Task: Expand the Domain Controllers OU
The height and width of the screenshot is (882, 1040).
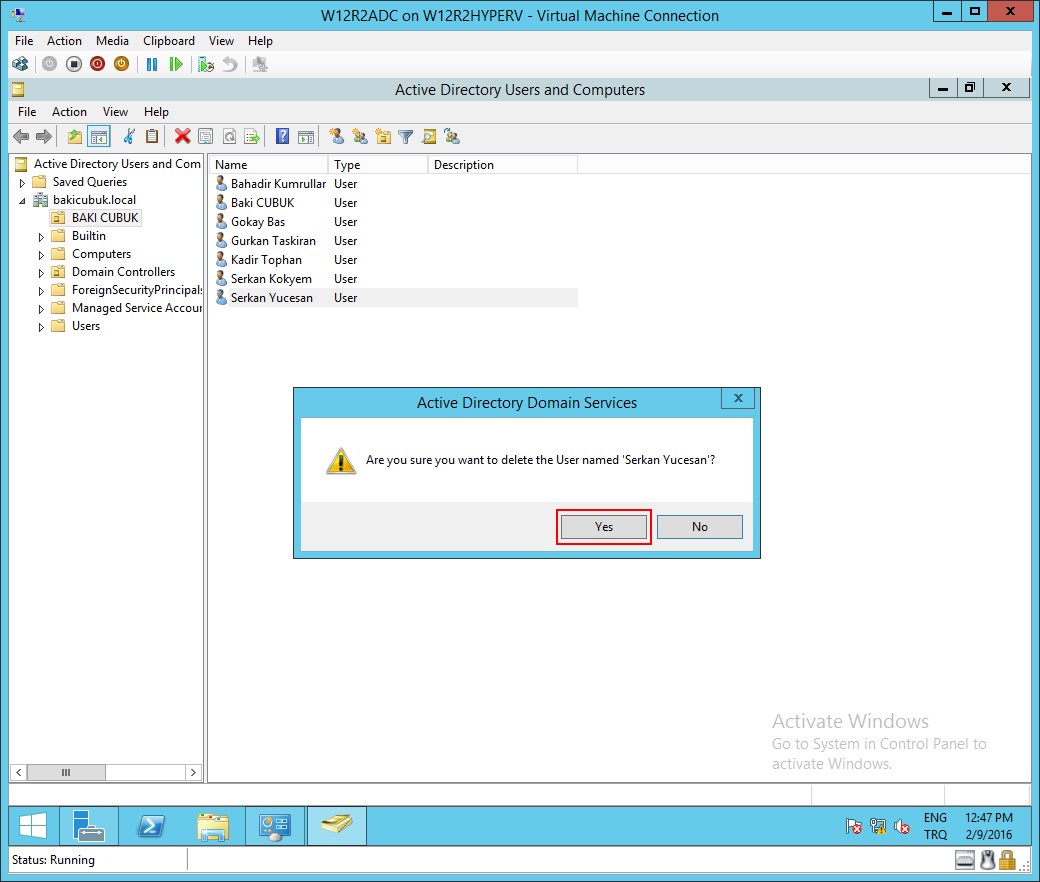Action: point(41,273)
